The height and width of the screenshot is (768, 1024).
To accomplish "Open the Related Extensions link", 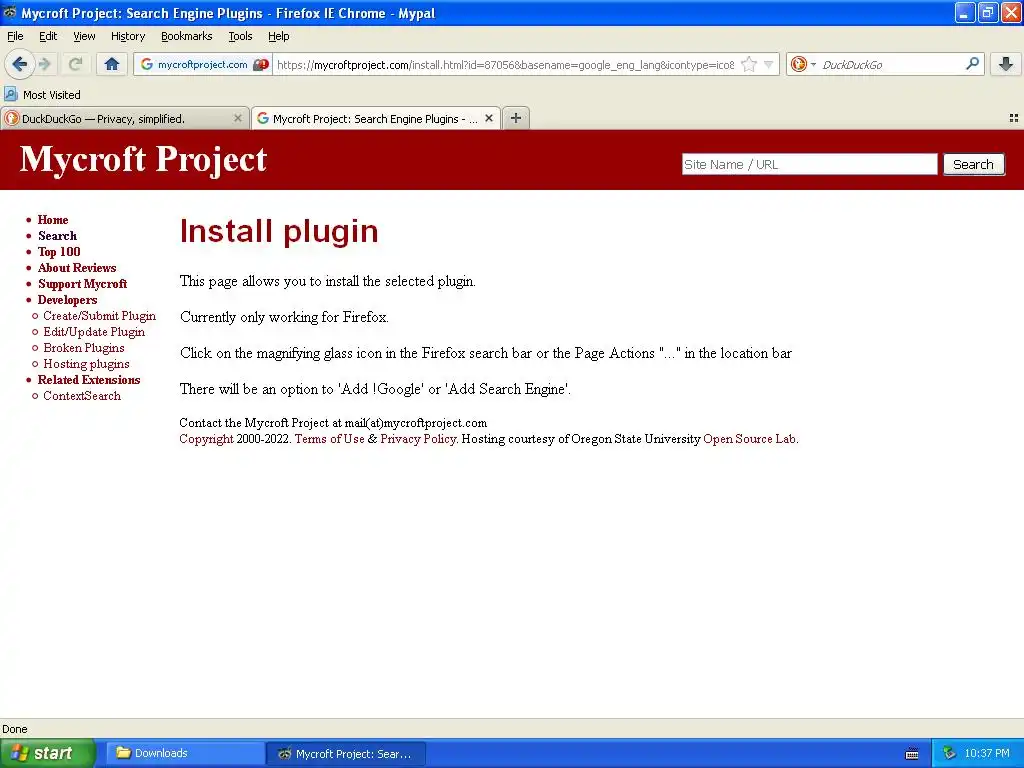I will point(89,380).
